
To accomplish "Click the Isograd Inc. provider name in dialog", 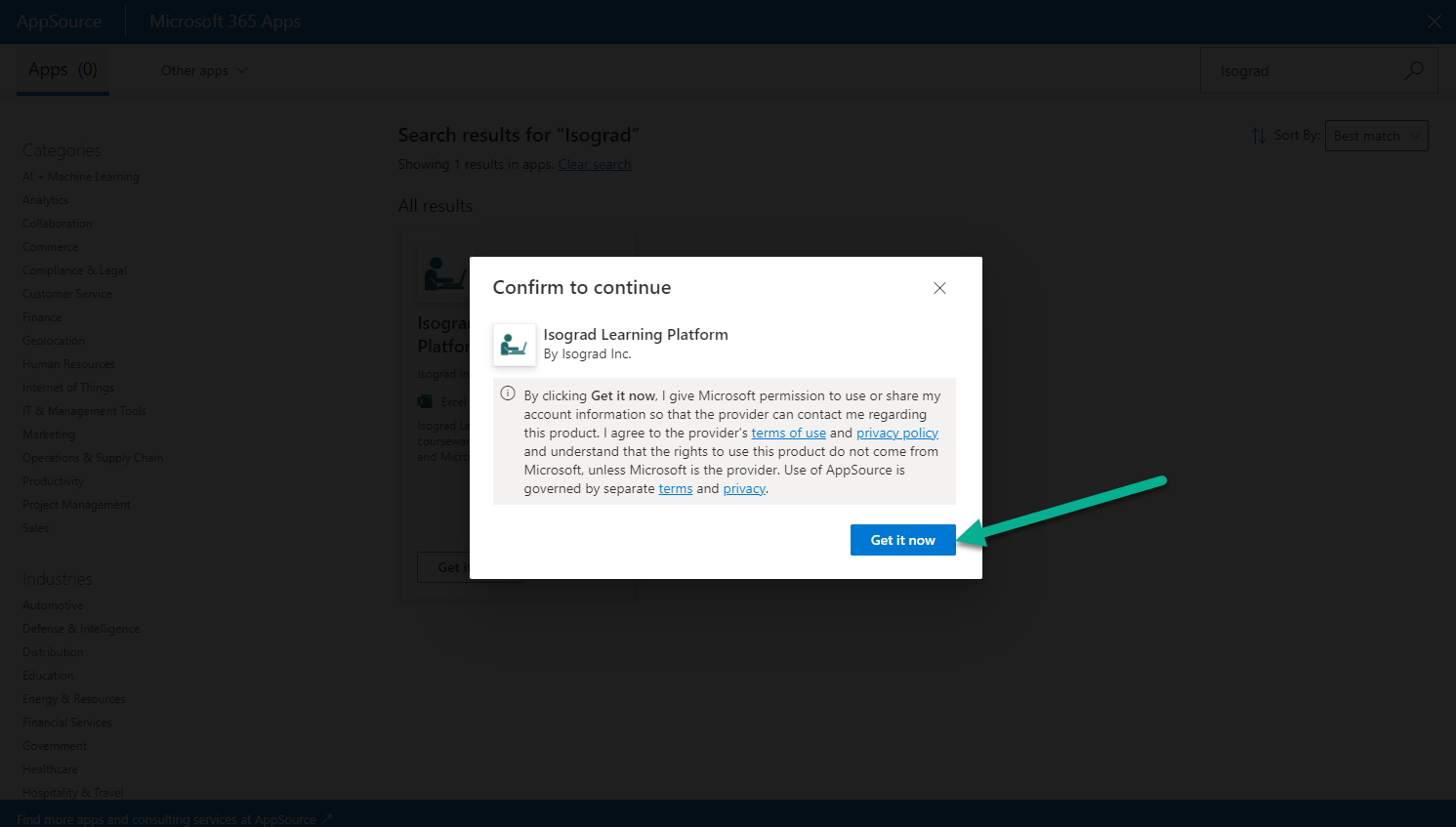I will (597, 354).
